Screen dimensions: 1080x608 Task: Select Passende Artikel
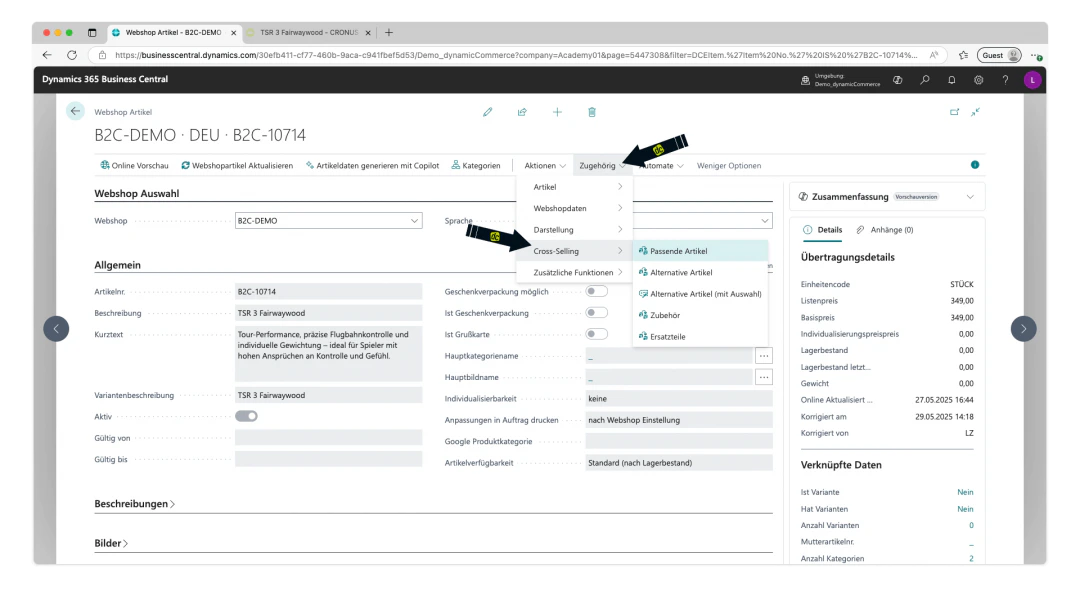pyautogui.click(x=700, y=251)
